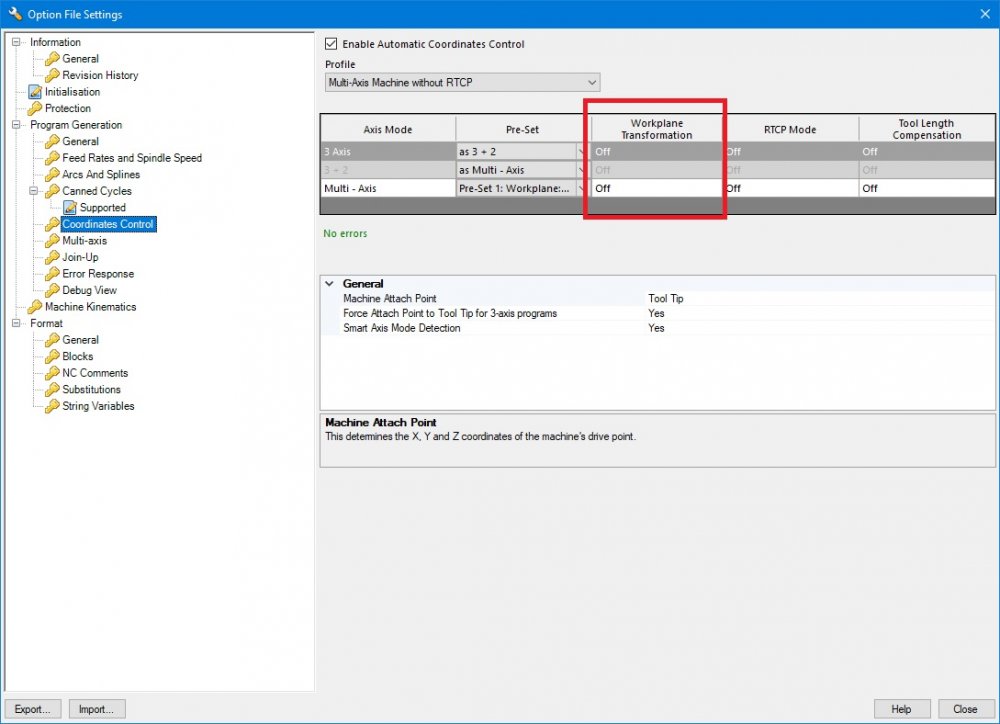1000x724 pixels.
Task: Click the Import... button
Action: click(96, 709)
